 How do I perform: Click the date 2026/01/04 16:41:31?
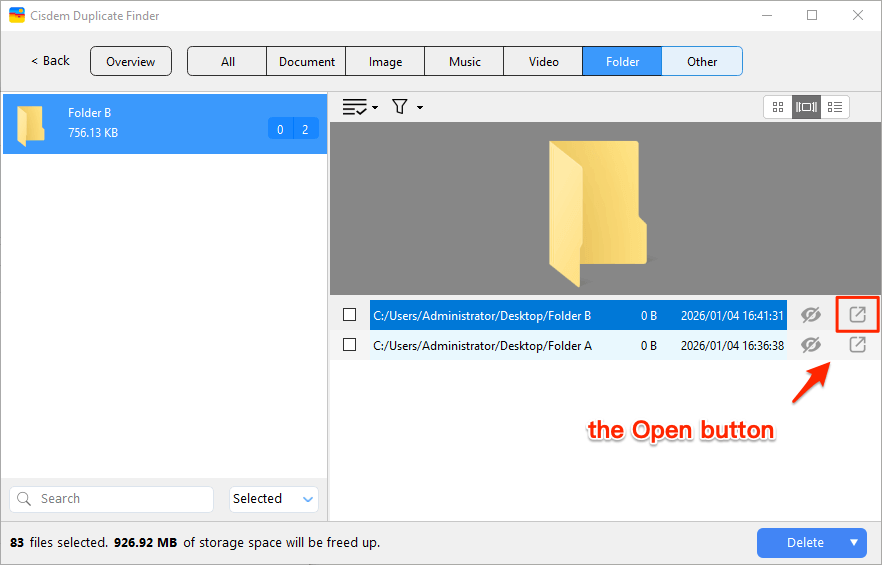(x=732, y=316)
